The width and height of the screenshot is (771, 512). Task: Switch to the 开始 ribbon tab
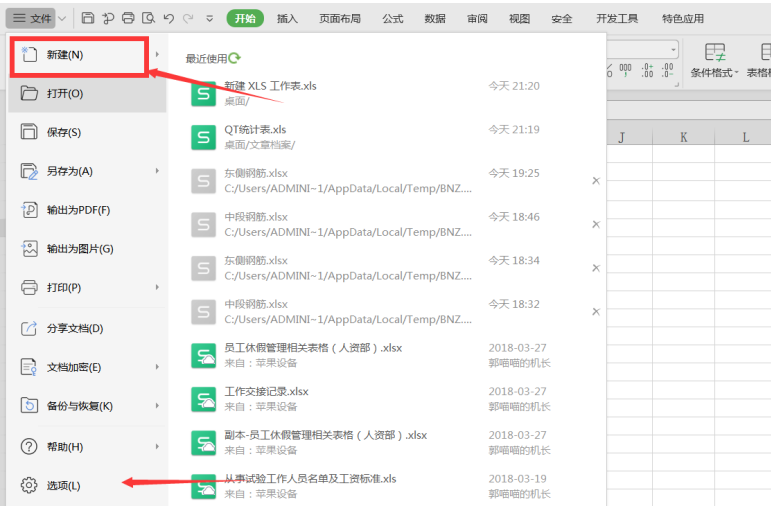pyautogui.click(x=245, y=18)
